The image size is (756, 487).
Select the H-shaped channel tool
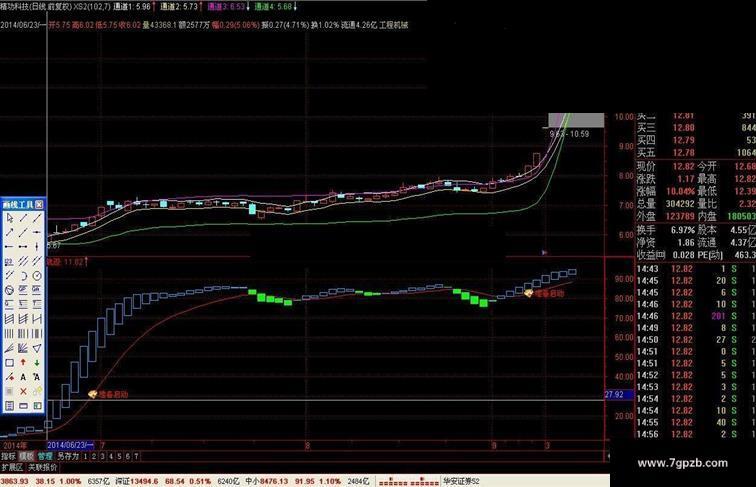pos(37,319)
